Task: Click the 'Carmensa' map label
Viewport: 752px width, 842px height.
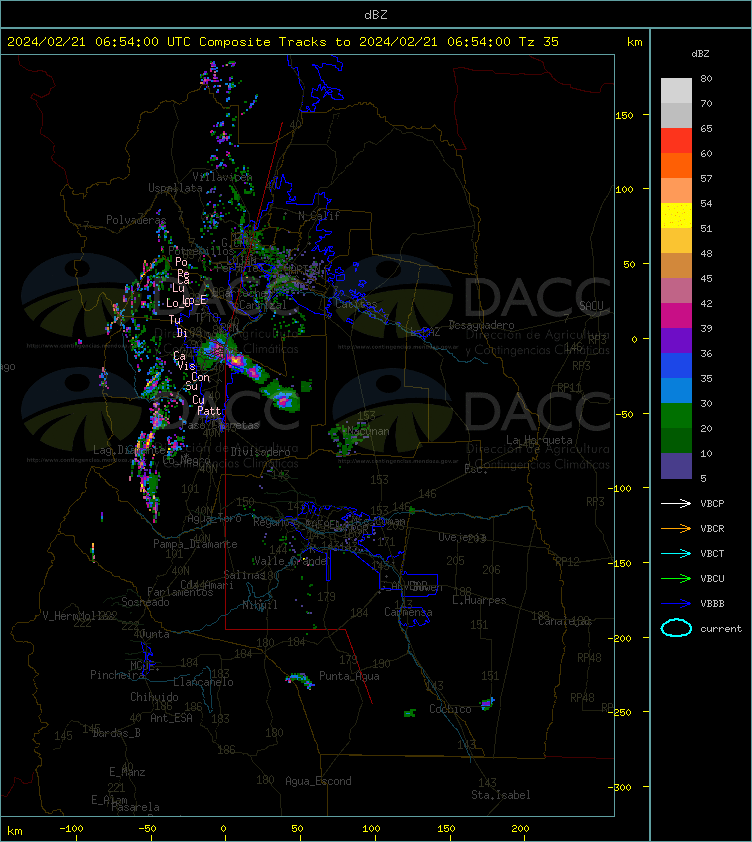Action: 408,612
